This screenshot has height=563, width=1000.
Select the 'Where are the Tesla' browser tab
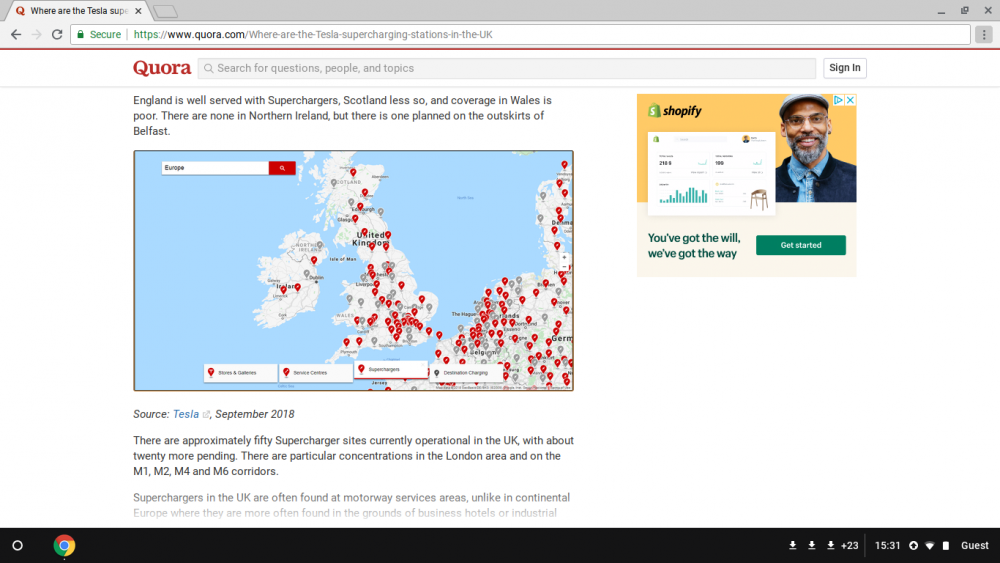coord(78,11)
